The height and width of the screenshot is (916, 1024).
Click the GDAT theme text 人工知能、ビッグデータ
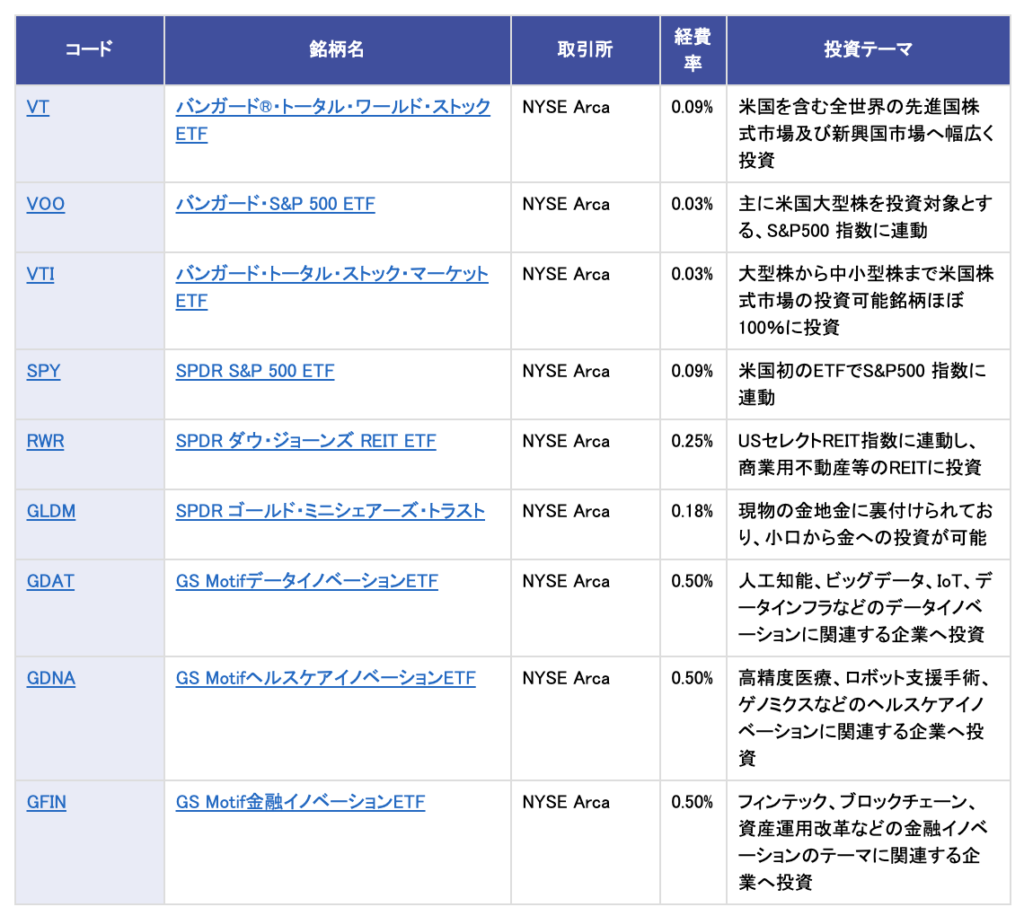point(831,581)
